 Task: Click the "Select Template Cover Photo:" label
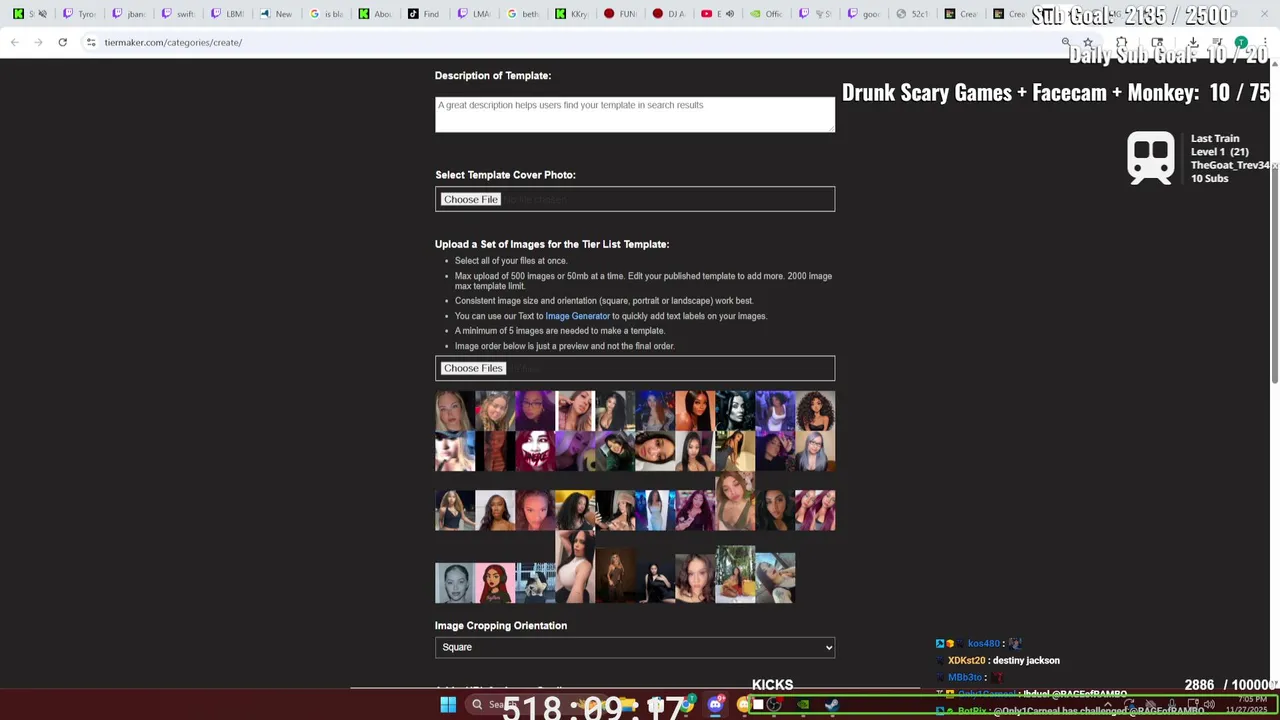[x=505, y=175]
